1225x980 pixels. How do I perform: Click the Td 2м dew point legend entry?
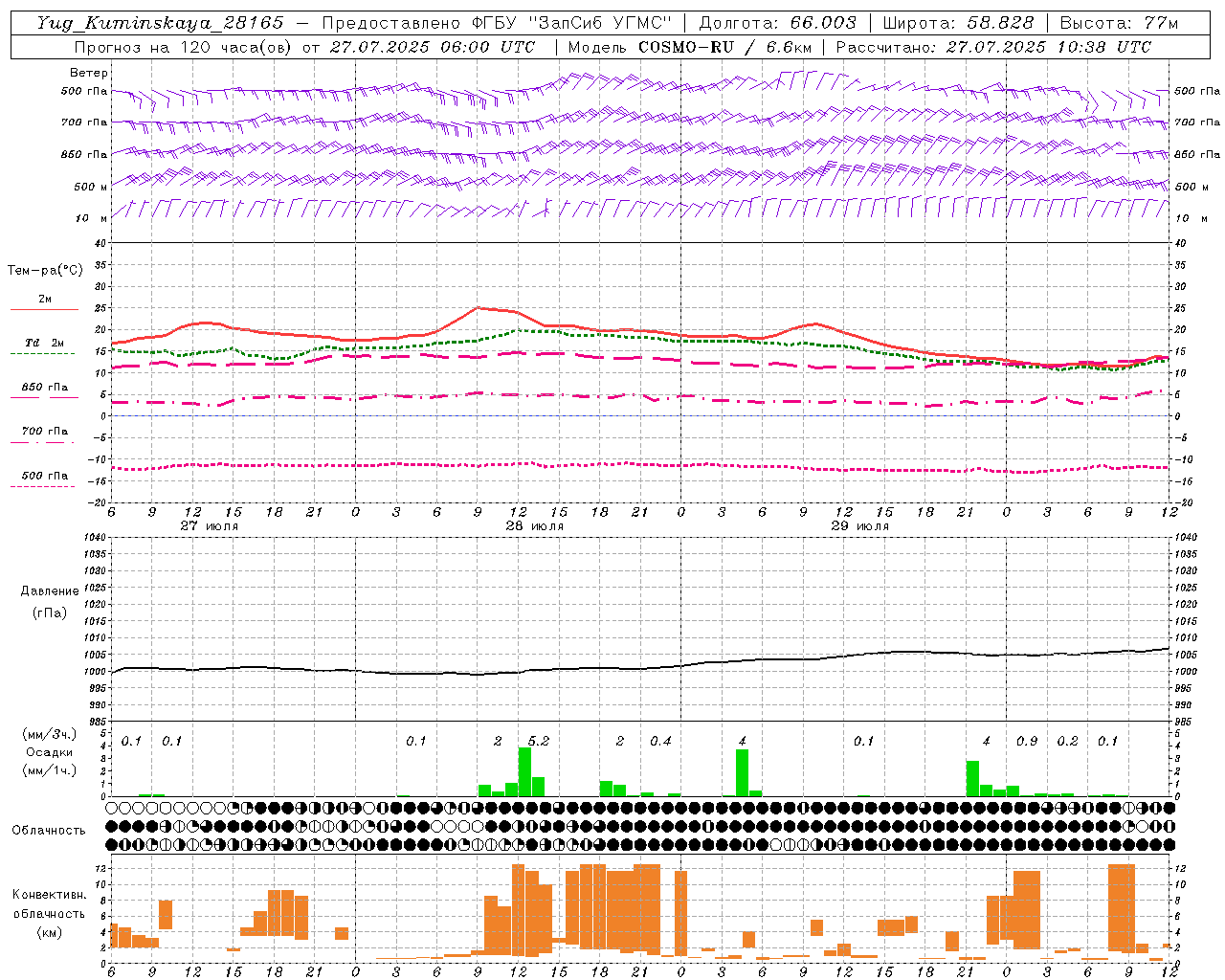[x=45, y=343]
